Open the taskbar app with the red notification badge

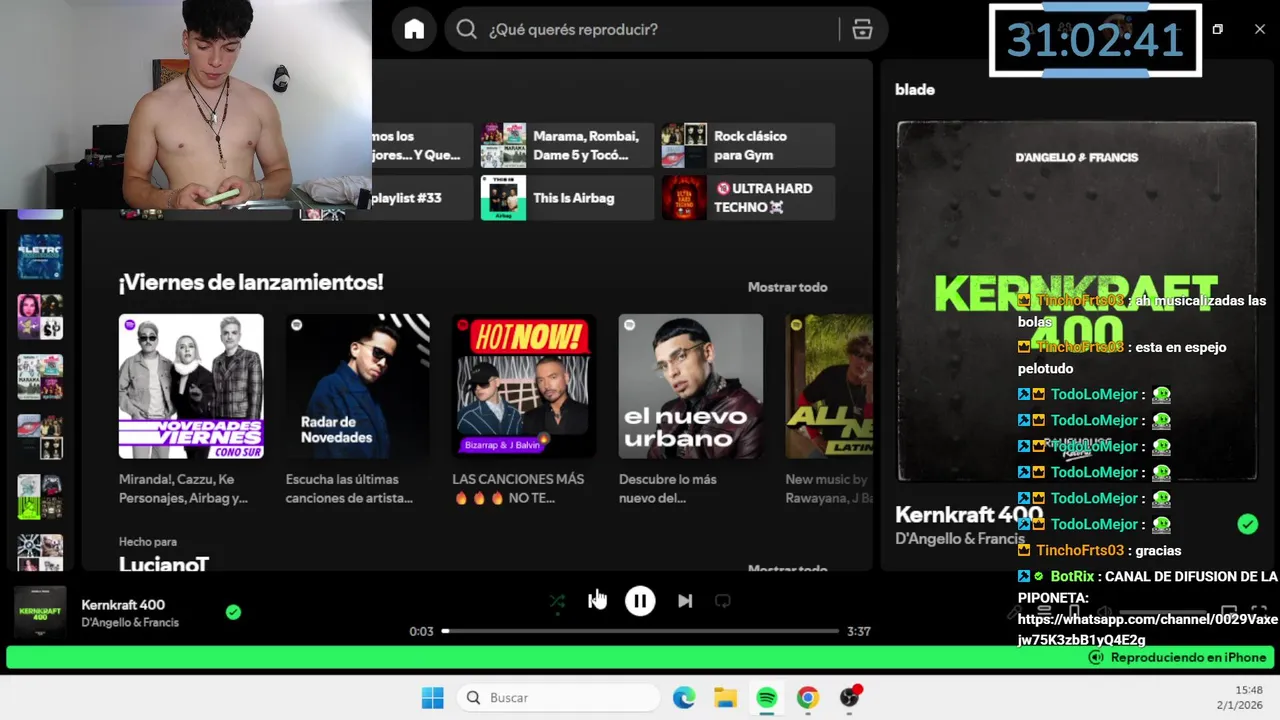coord(850,697)
